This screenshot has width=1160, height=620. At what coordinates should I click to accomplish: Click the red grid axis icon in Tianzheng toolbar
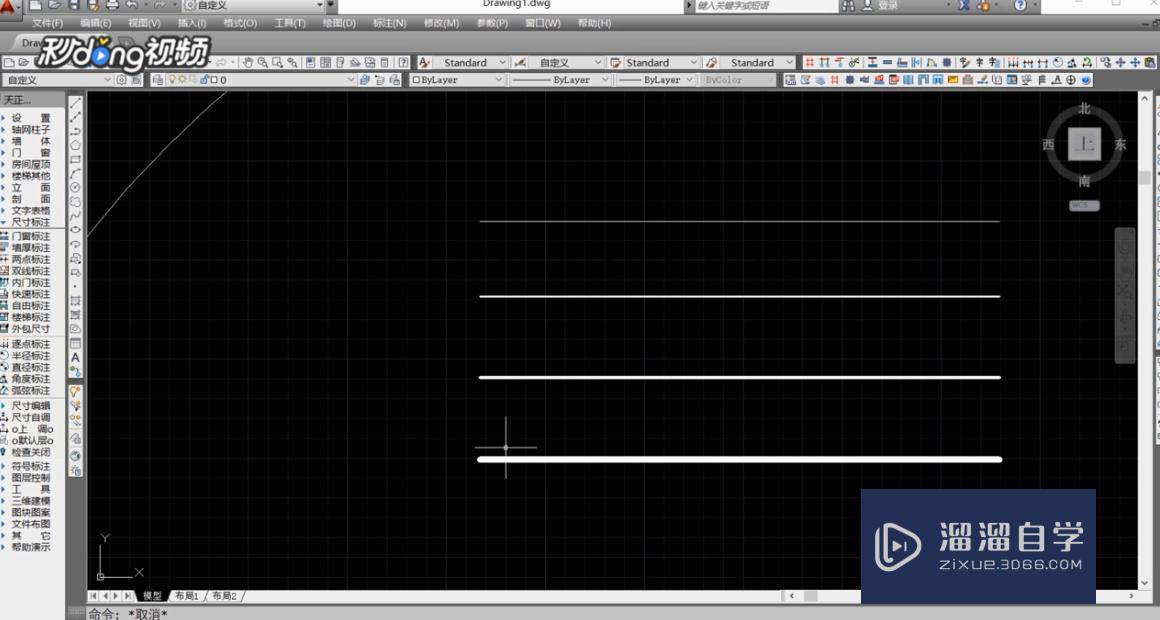pos(809,63)
